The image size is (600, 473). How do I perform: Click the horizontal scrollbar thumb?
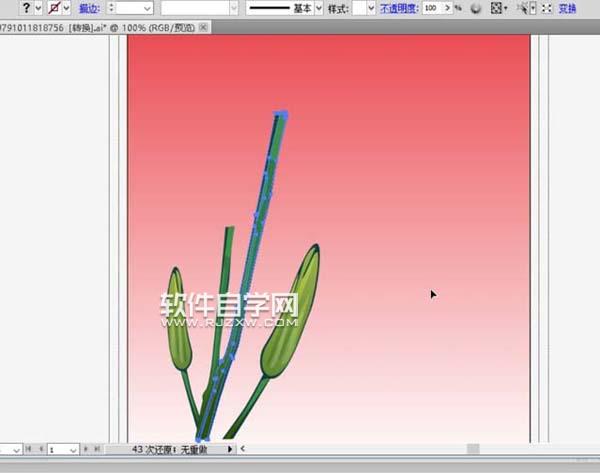tap(473, 449)
